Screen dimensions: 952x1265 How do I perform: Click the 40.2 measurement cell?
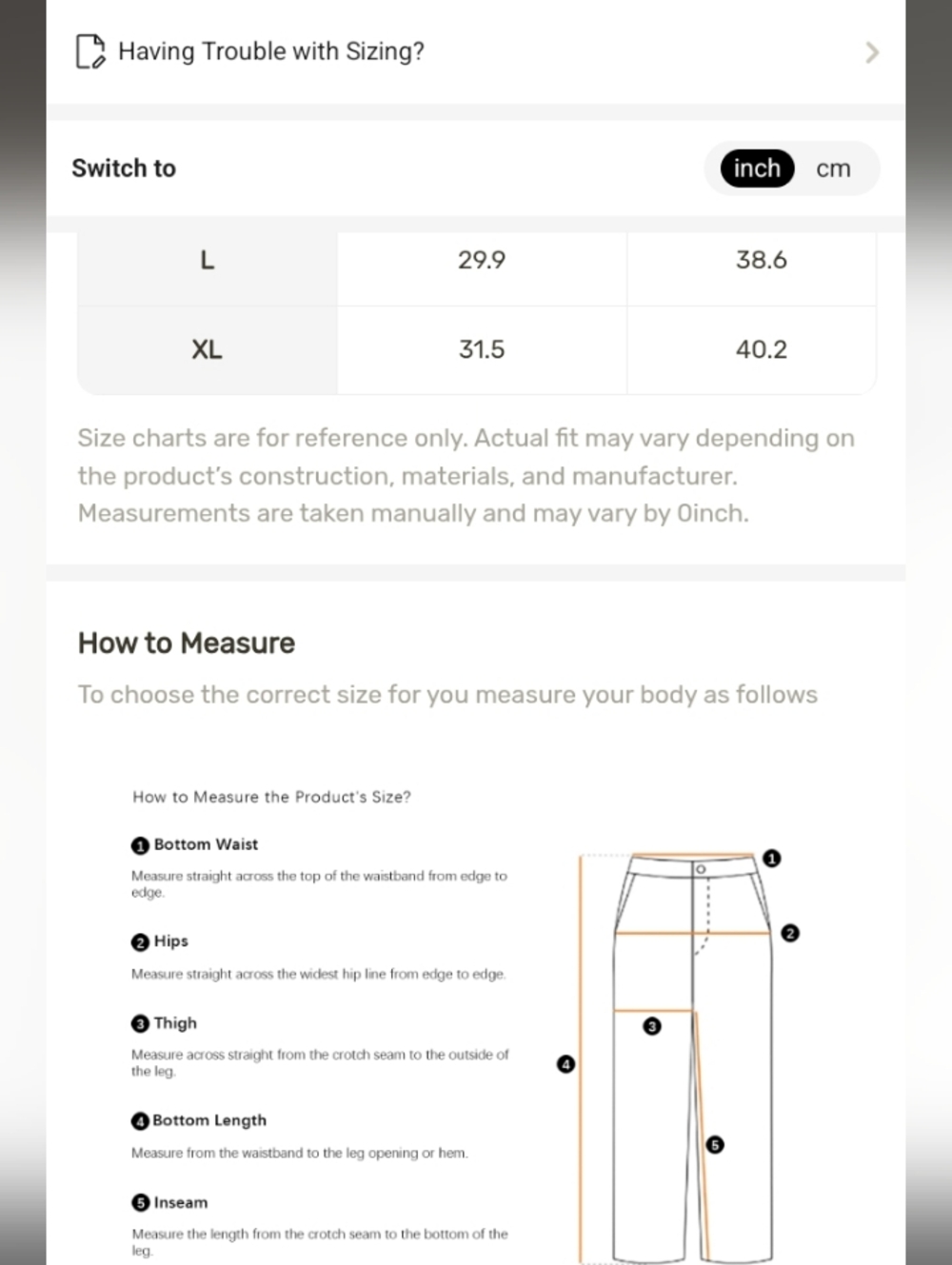pyautogui.click(x=762, y=349)
